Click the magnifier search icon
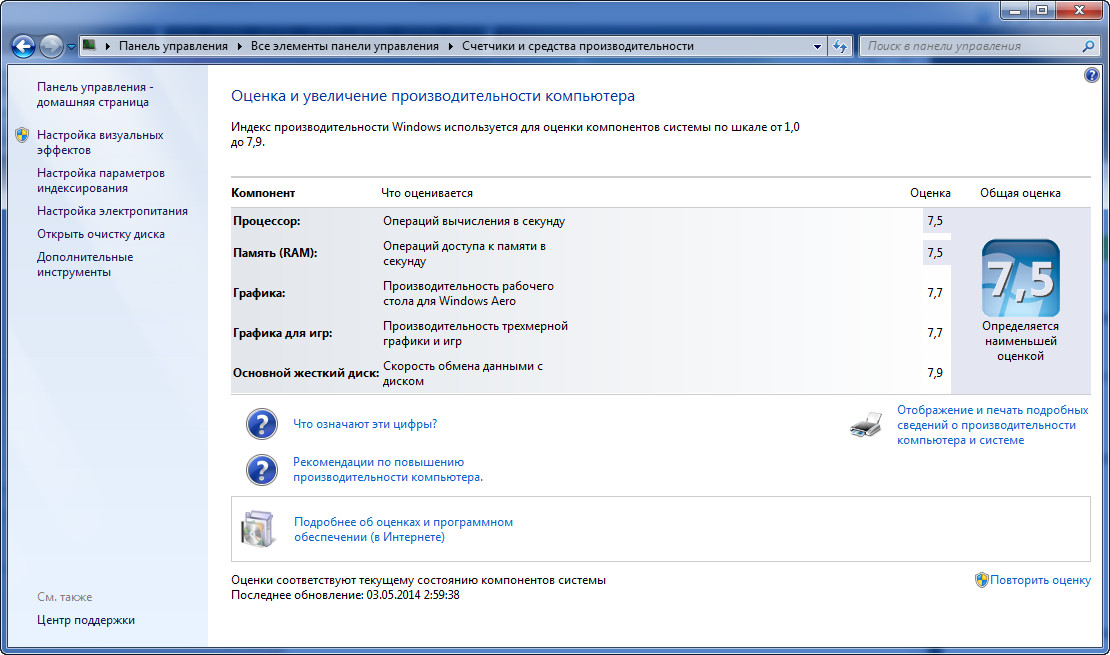The height and width of the screenshot is (655, 1110). pyautogui.click(x=1089, y=46)
